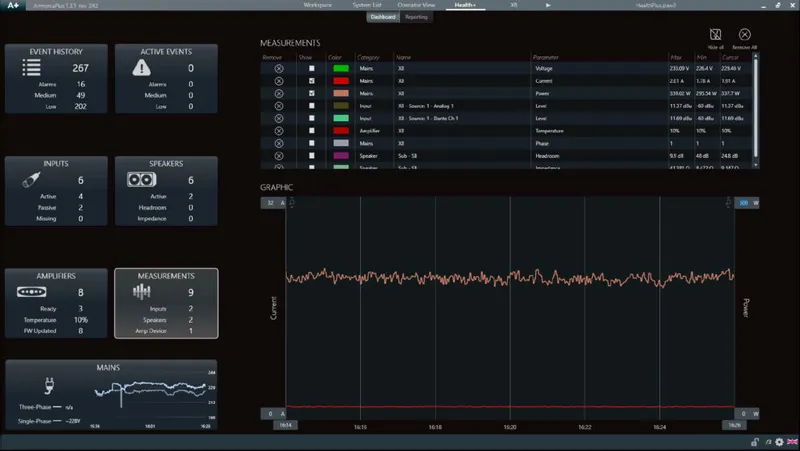
Task: Check Show box for Amplifier Temperature
Action: click(x=312, y=131)
